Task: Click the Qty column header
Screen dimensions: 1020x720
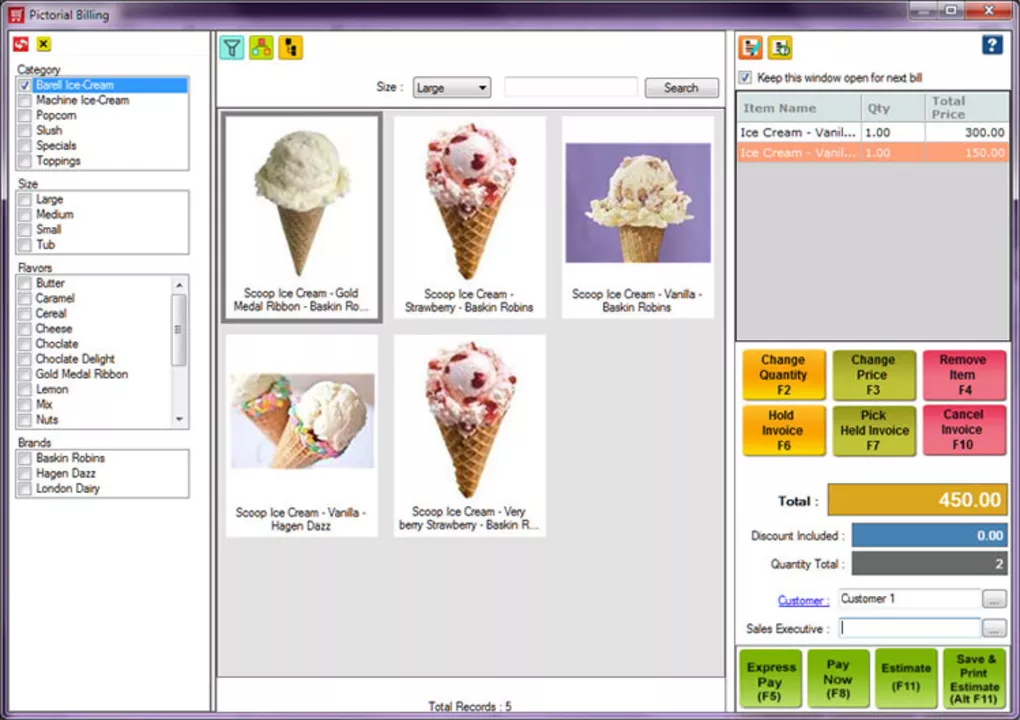Action: click(878, 108)
